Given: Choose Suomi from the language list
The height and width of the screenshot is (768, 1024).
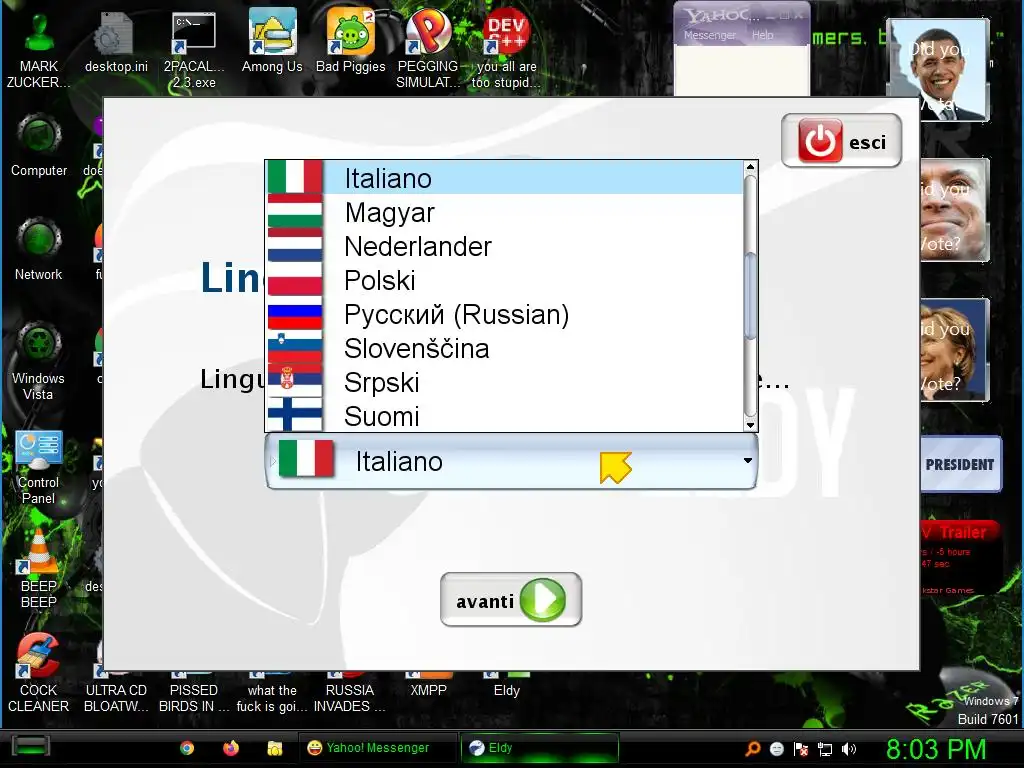Looking at the screenshot, I should click(x=504, y=416).
